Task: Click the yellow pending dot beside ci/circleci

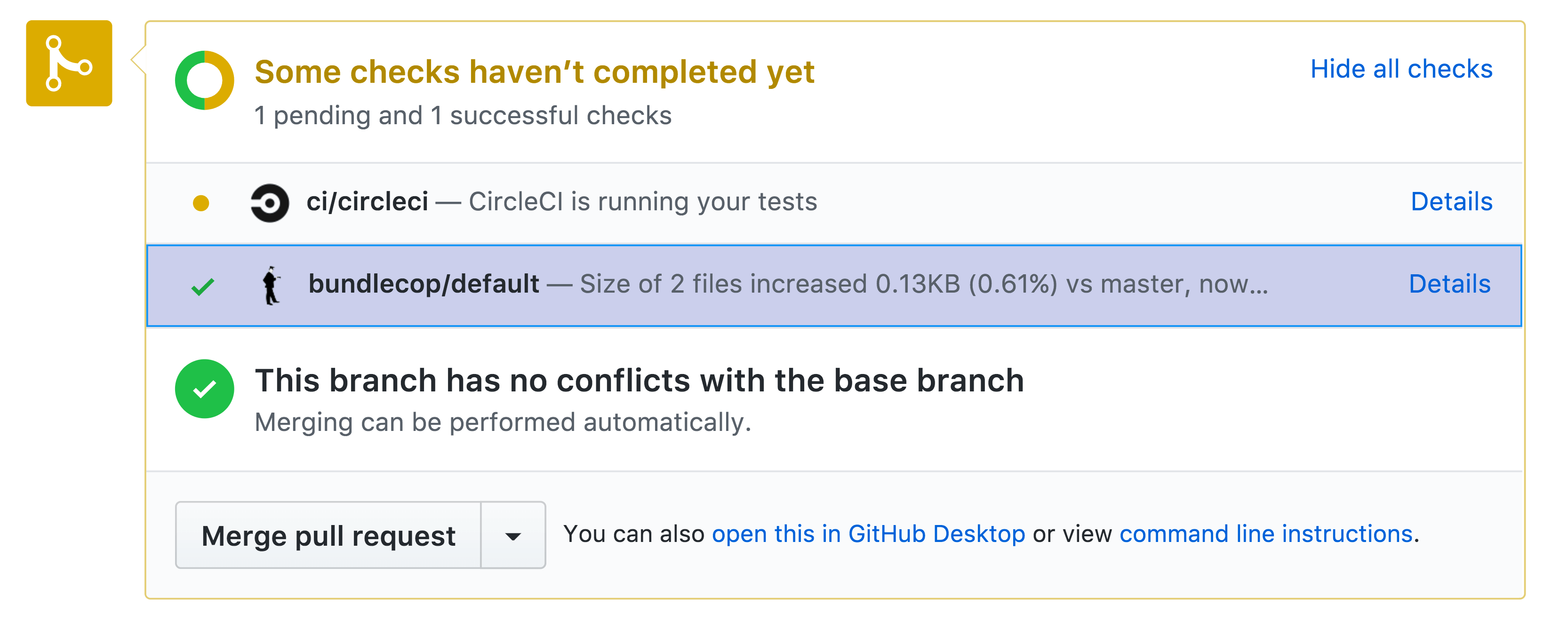Action: click(x=201, y=203)
